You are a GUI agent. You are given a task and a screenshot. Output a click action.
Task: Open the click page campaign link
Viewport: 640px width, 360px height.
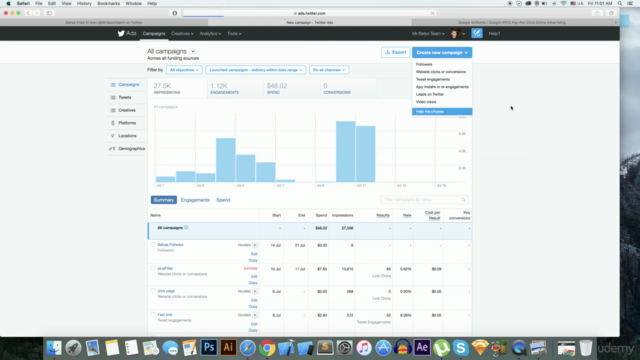point(166,291)
